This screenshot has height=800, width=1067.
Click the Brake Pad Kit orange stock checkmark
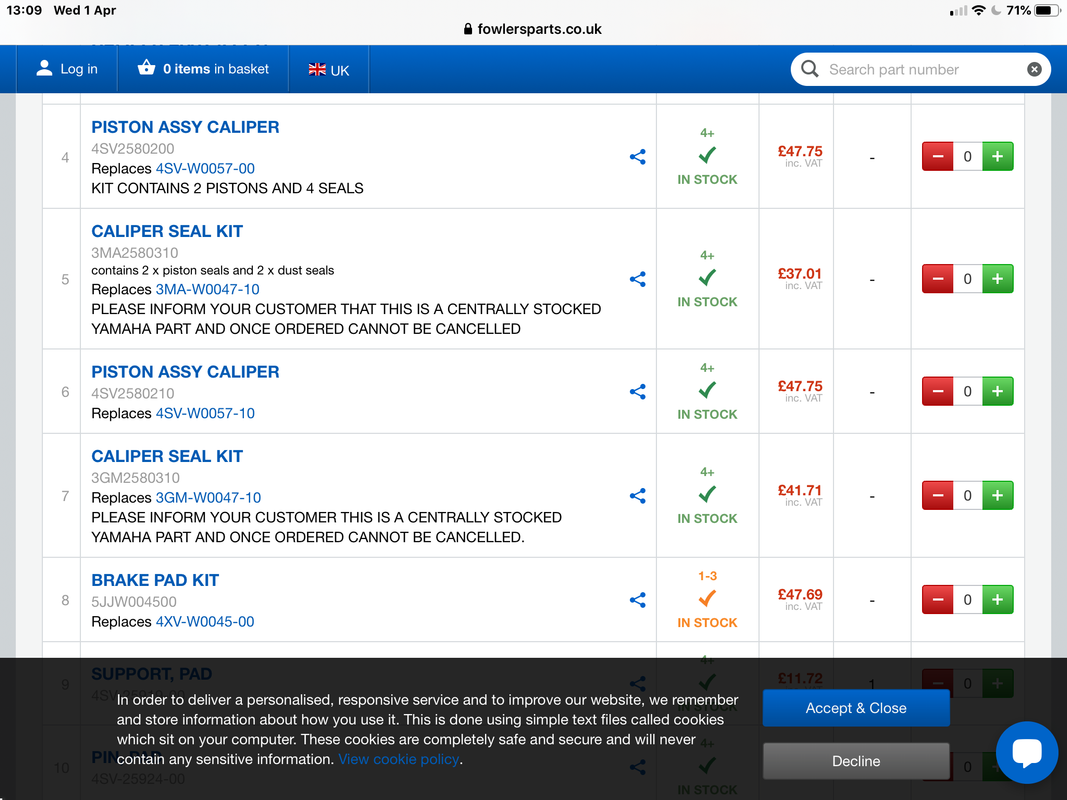(707, 599)
